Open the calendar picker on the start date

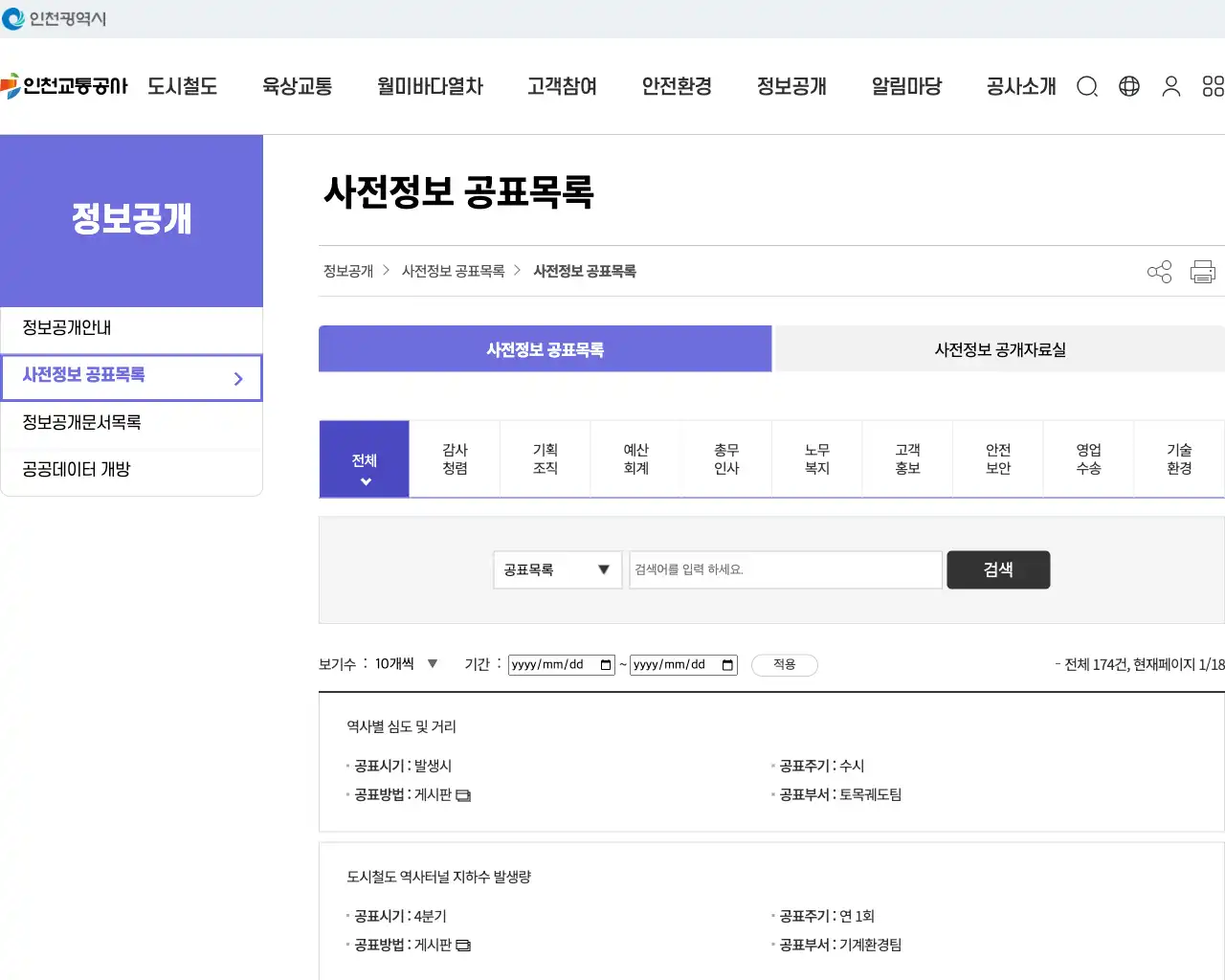606,665
